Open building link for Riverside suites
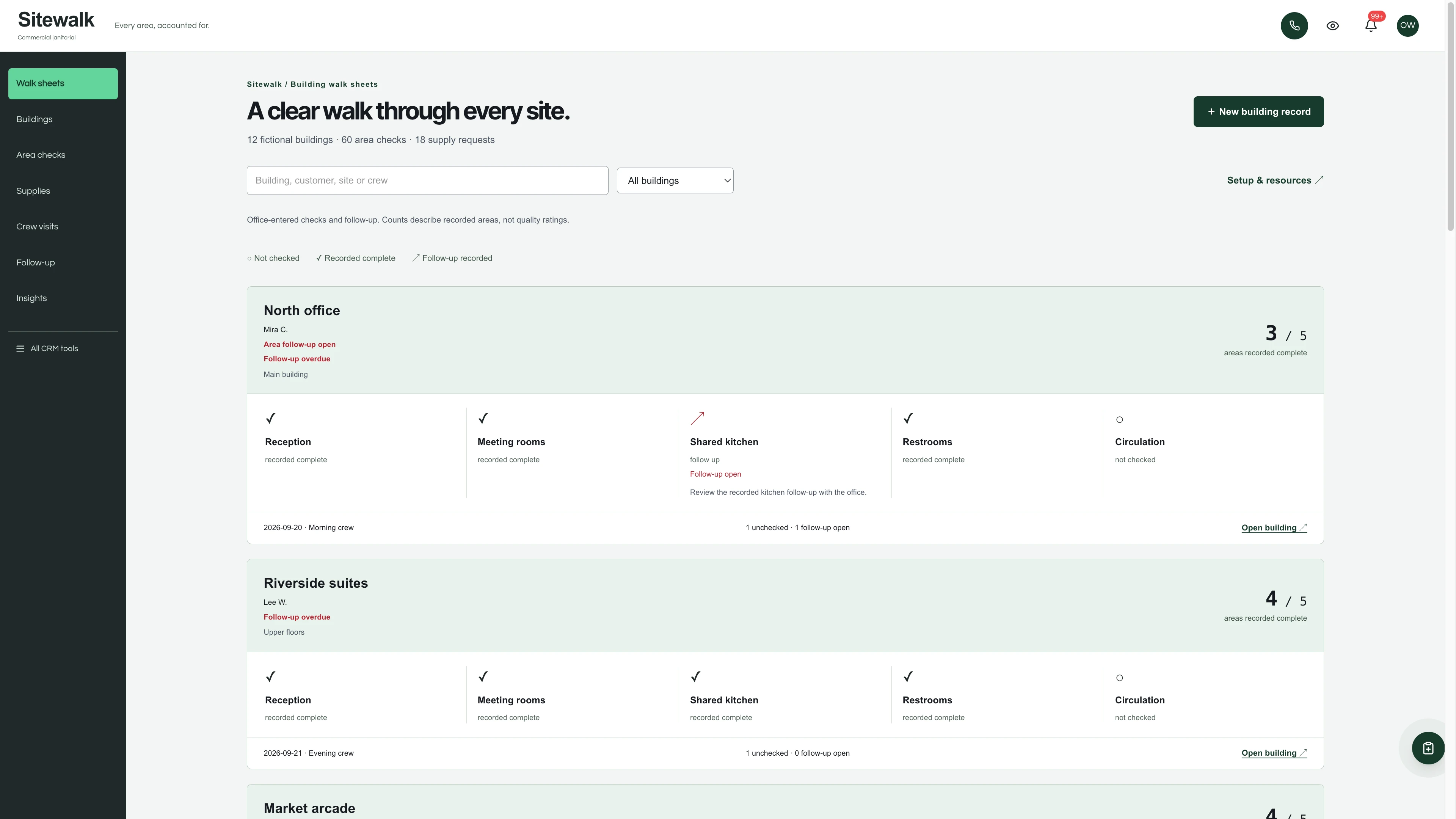1456x819 pixels. click(1274, 753)
